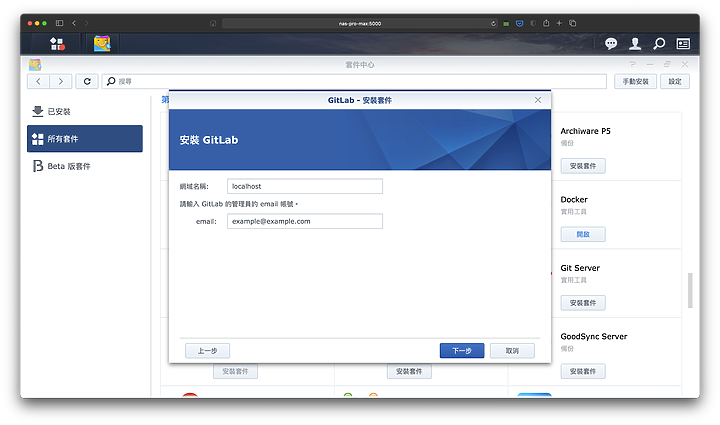
Task: Click the 設定 button
Action: (675, 81)
